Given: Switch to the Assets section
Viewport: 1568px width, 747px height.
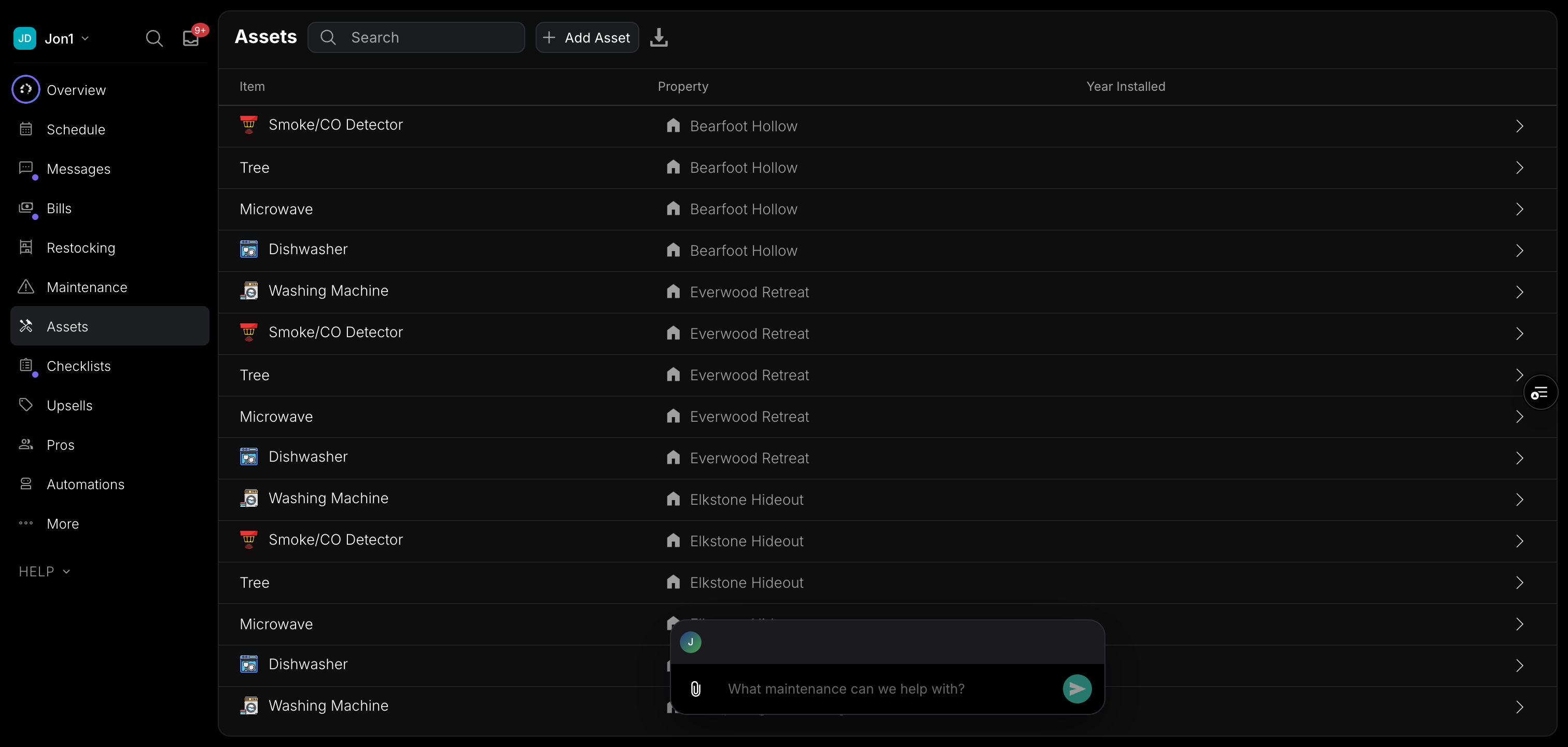Looking at the screenshot, I should tap(67, 326).
